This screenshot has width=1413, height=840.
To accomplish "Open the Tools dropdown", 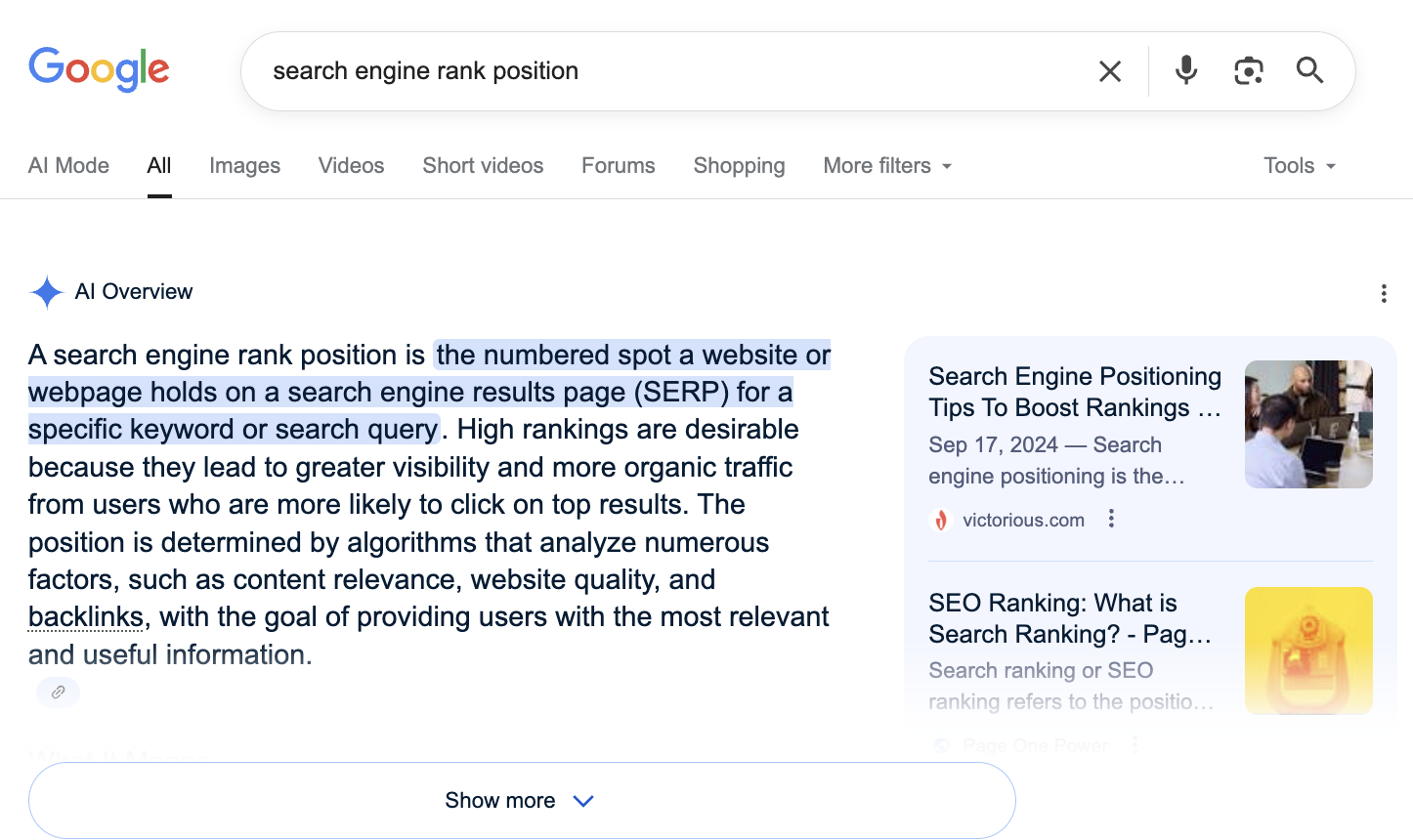I will pos(1299,166).
